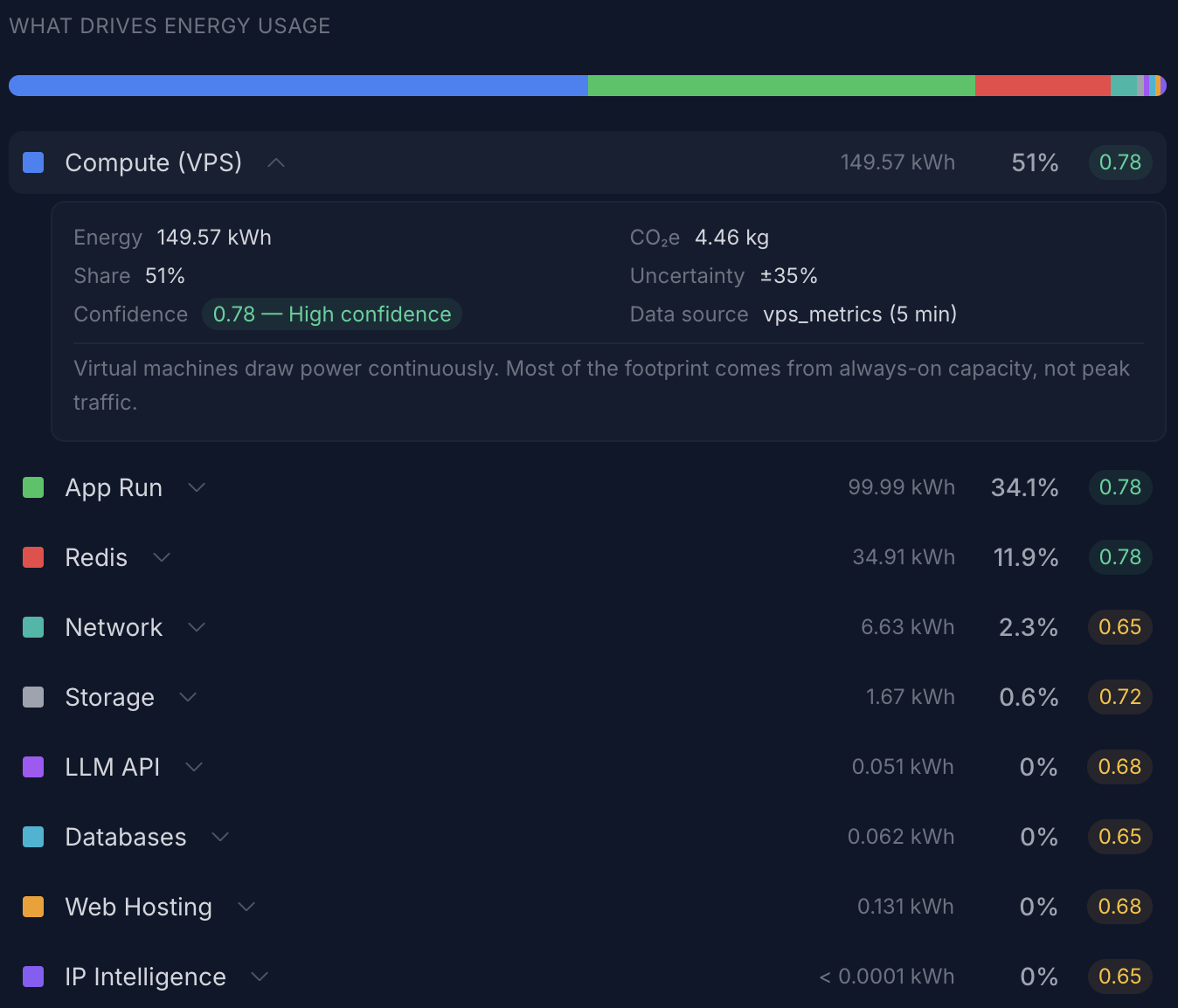1178x1008 pixels.
Task: Expand the App Run breakdown
Action: pyautogui.click(x=196, y=487)
